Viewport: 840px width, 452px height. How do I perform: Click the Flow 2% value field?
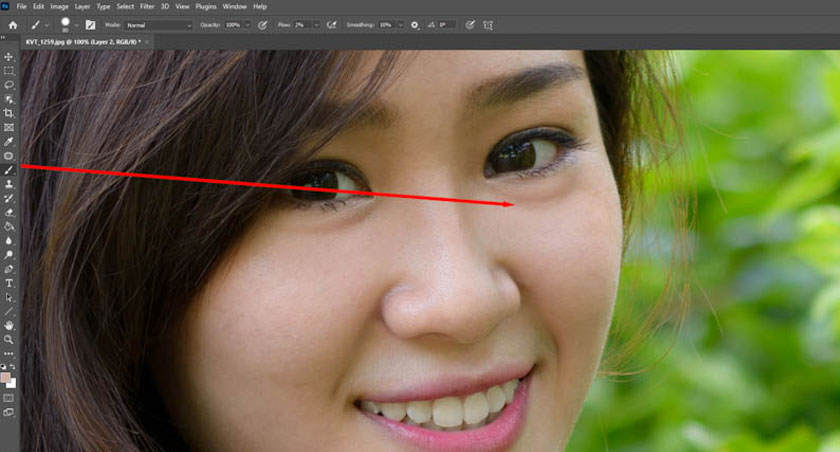[303, 25]
